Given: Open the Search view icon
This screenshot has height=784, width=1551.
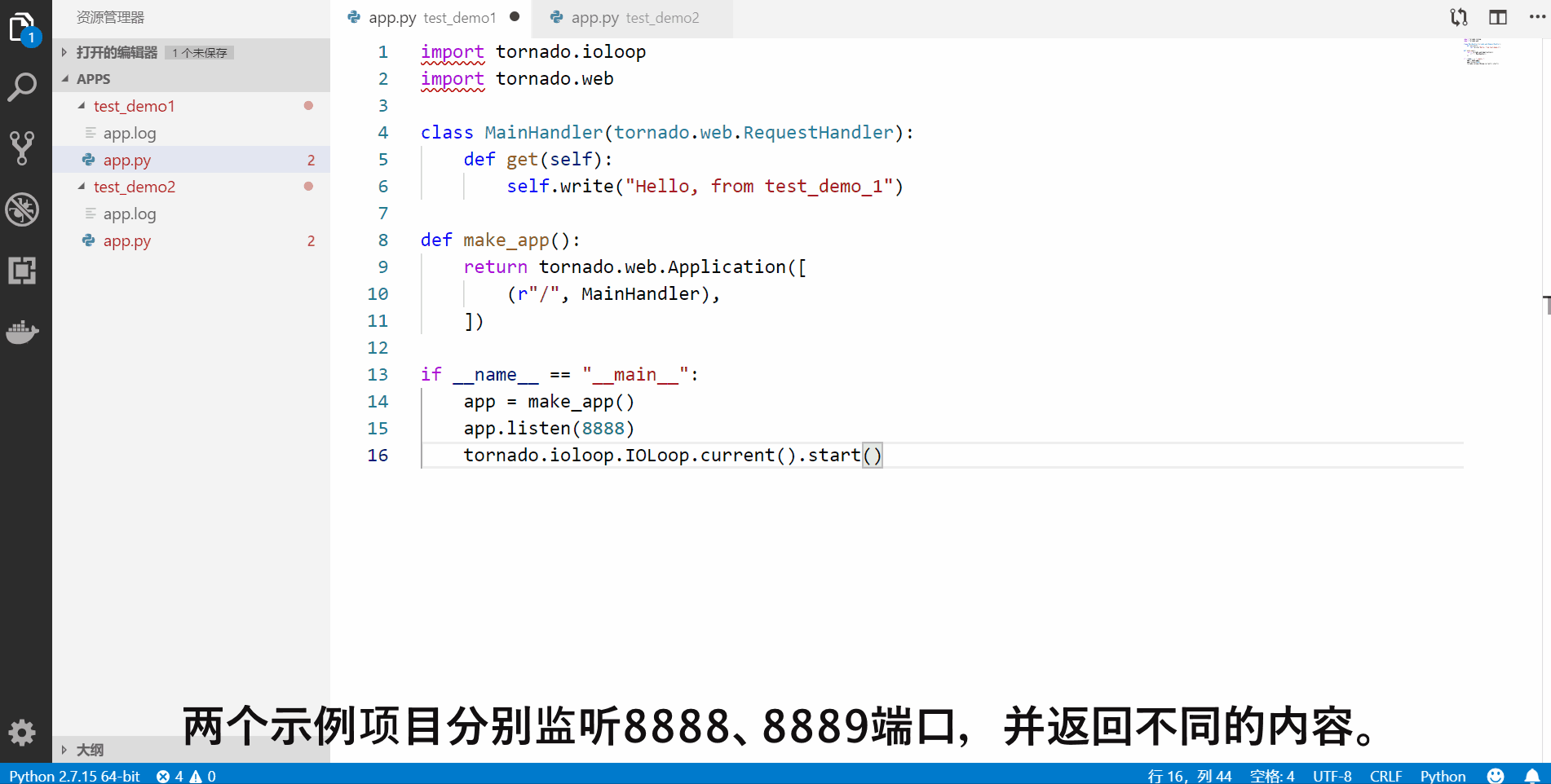Looking at the screenshot, I should click(x=22, y=87).
